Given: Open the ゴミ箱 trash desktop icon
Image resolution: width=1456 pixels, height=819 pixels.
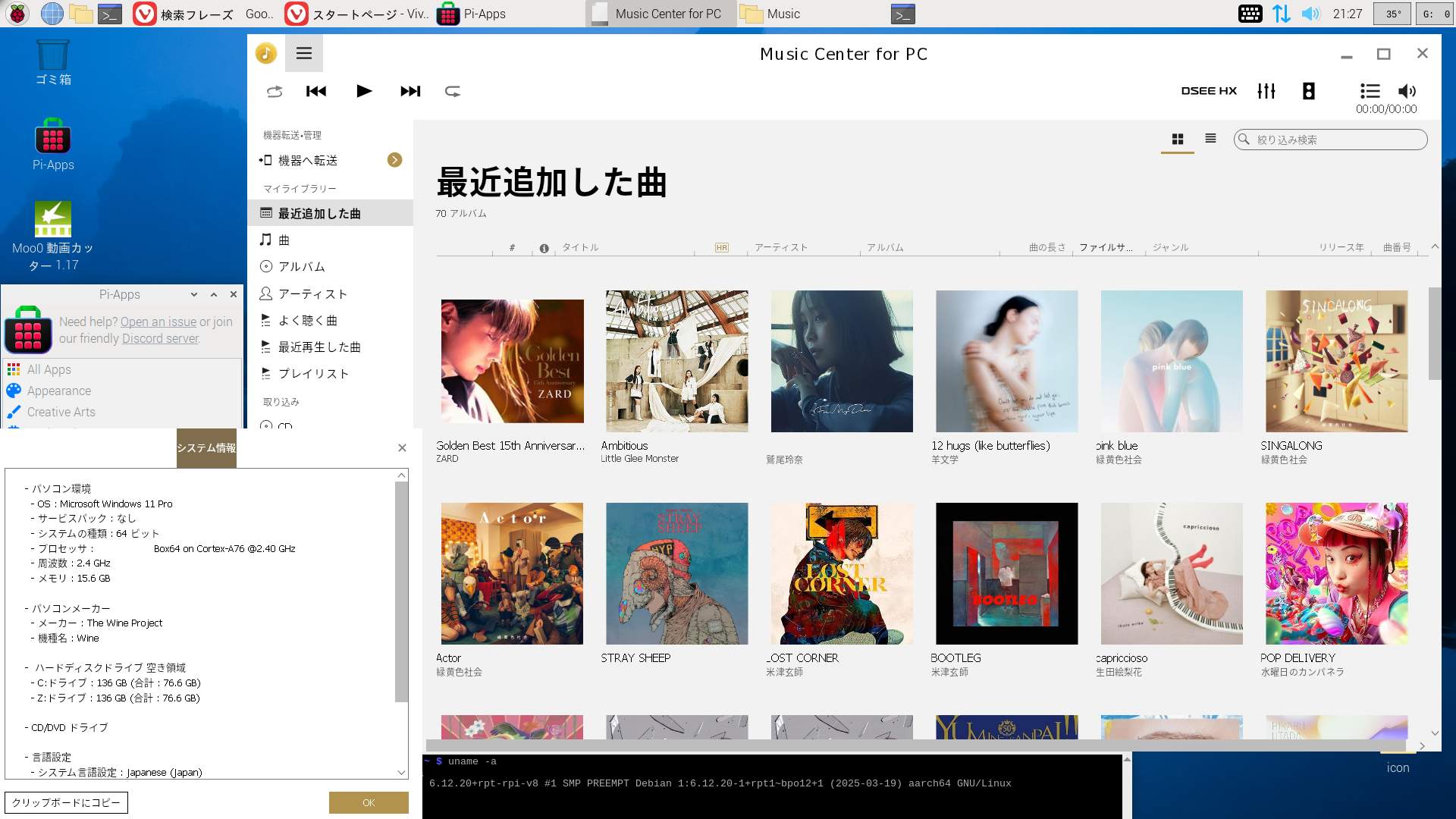Looking at the screenshot, I should point(53,62).
